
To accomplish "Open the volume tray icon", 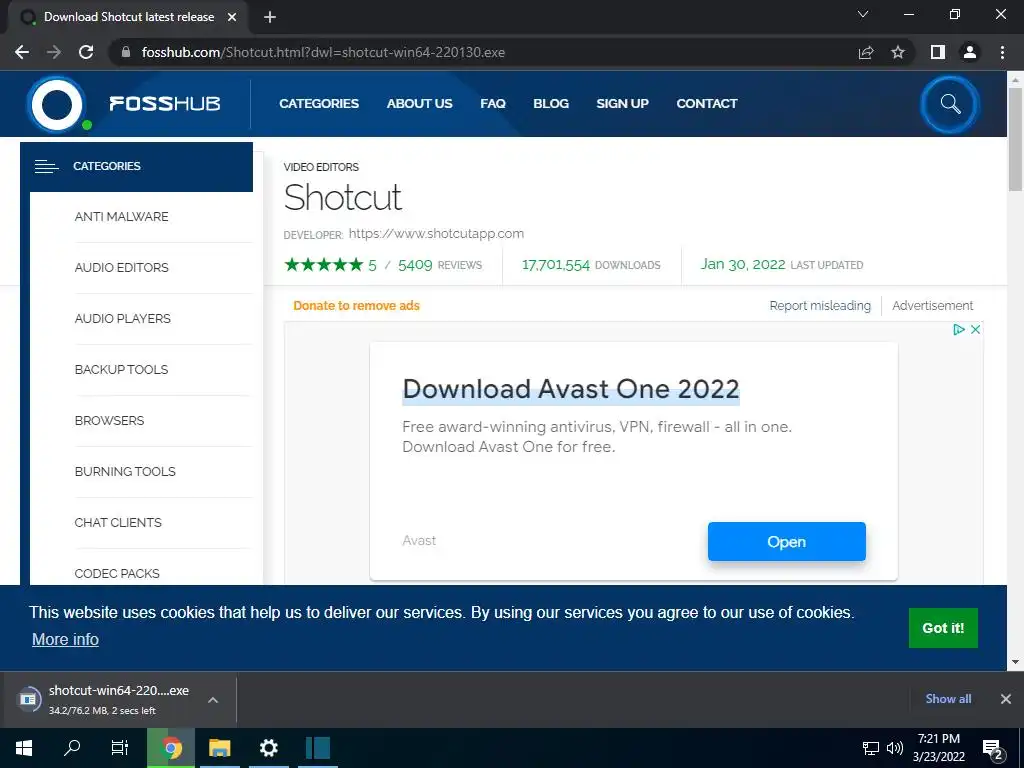I will tap(895, 748).
